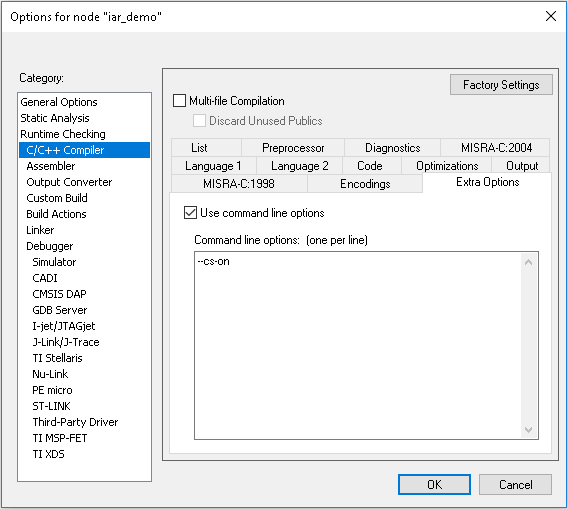
Task: Select J-Link/J-Trace debugger driver
Action: tap(84, 342)
